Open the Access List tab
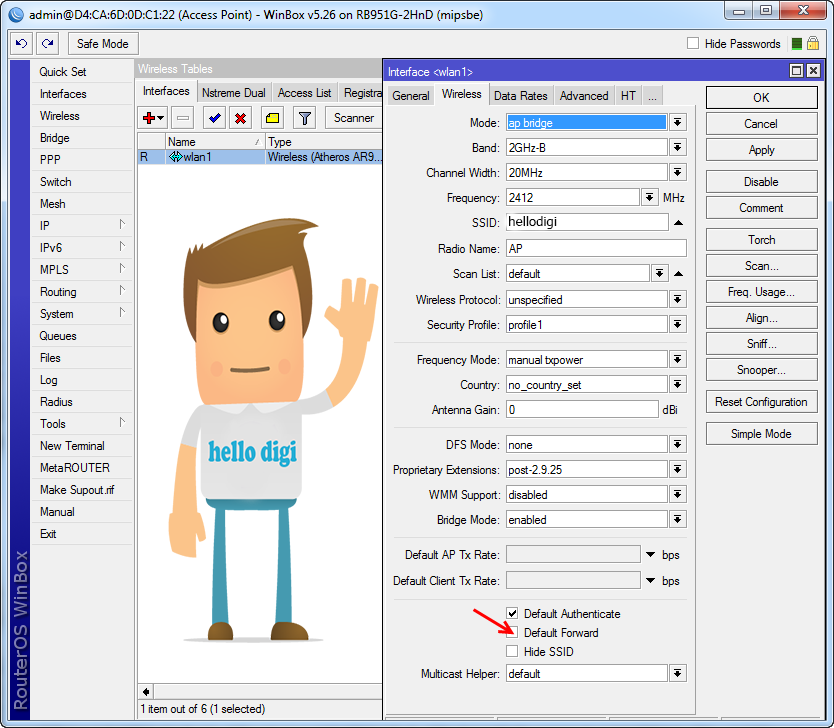Image resolution: width=834 pixels, height=728 pixels. 304,93
